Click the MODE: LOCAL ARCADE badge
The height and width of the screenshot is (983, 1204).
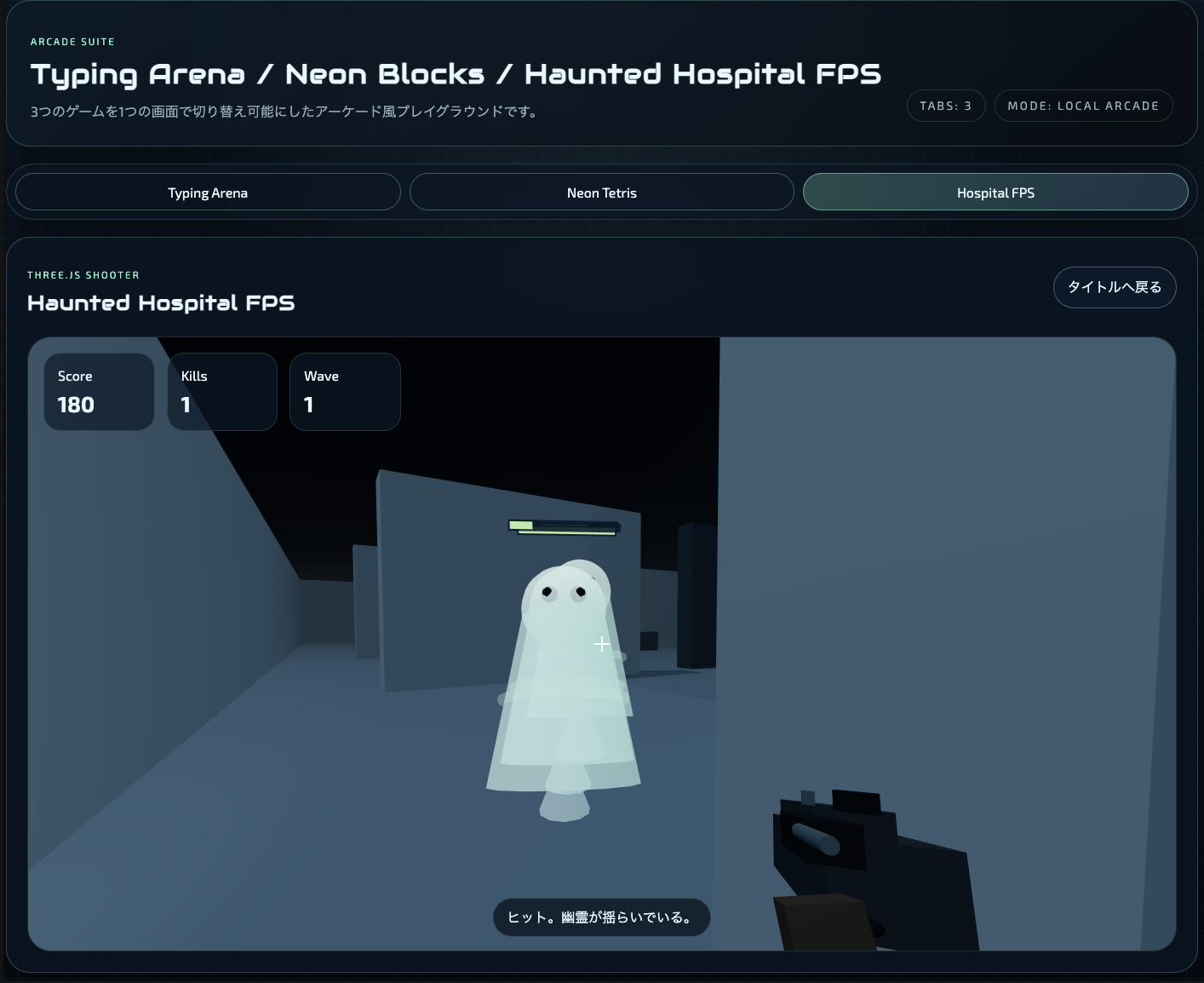(1082, 106)
